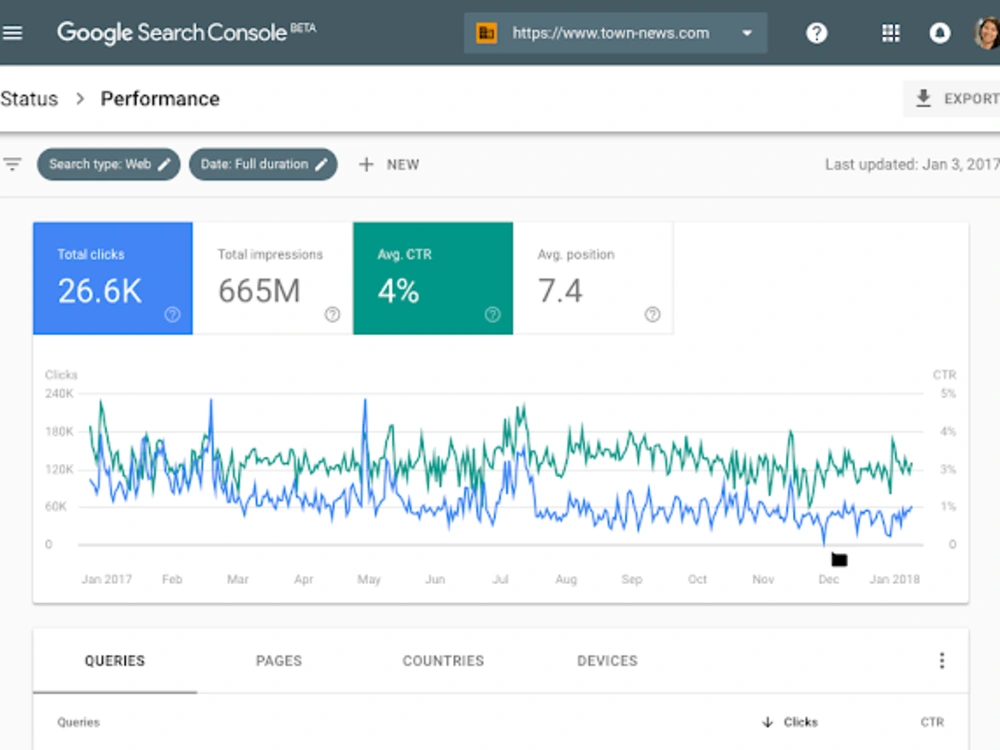1000x750 pixels.
Task: Click the filter list icon
Action: 12,165
